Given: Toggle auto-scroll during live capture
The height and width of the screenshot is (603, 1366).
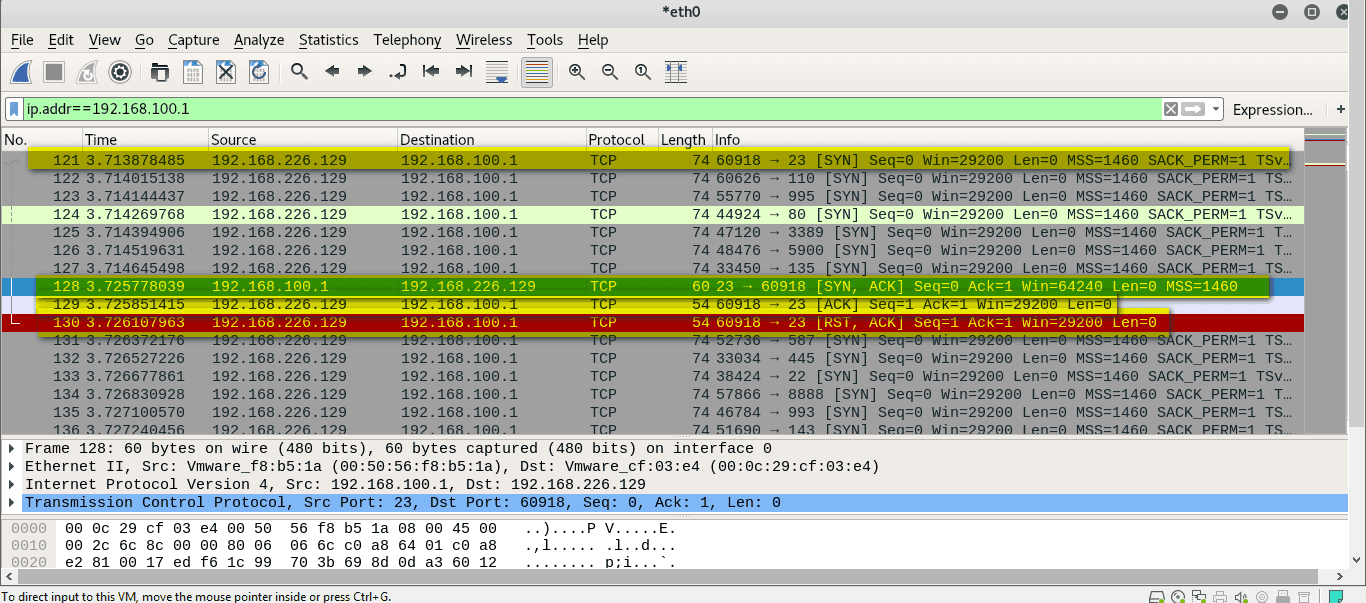Looking at the screenshot, I should click(x=497, y=71).
